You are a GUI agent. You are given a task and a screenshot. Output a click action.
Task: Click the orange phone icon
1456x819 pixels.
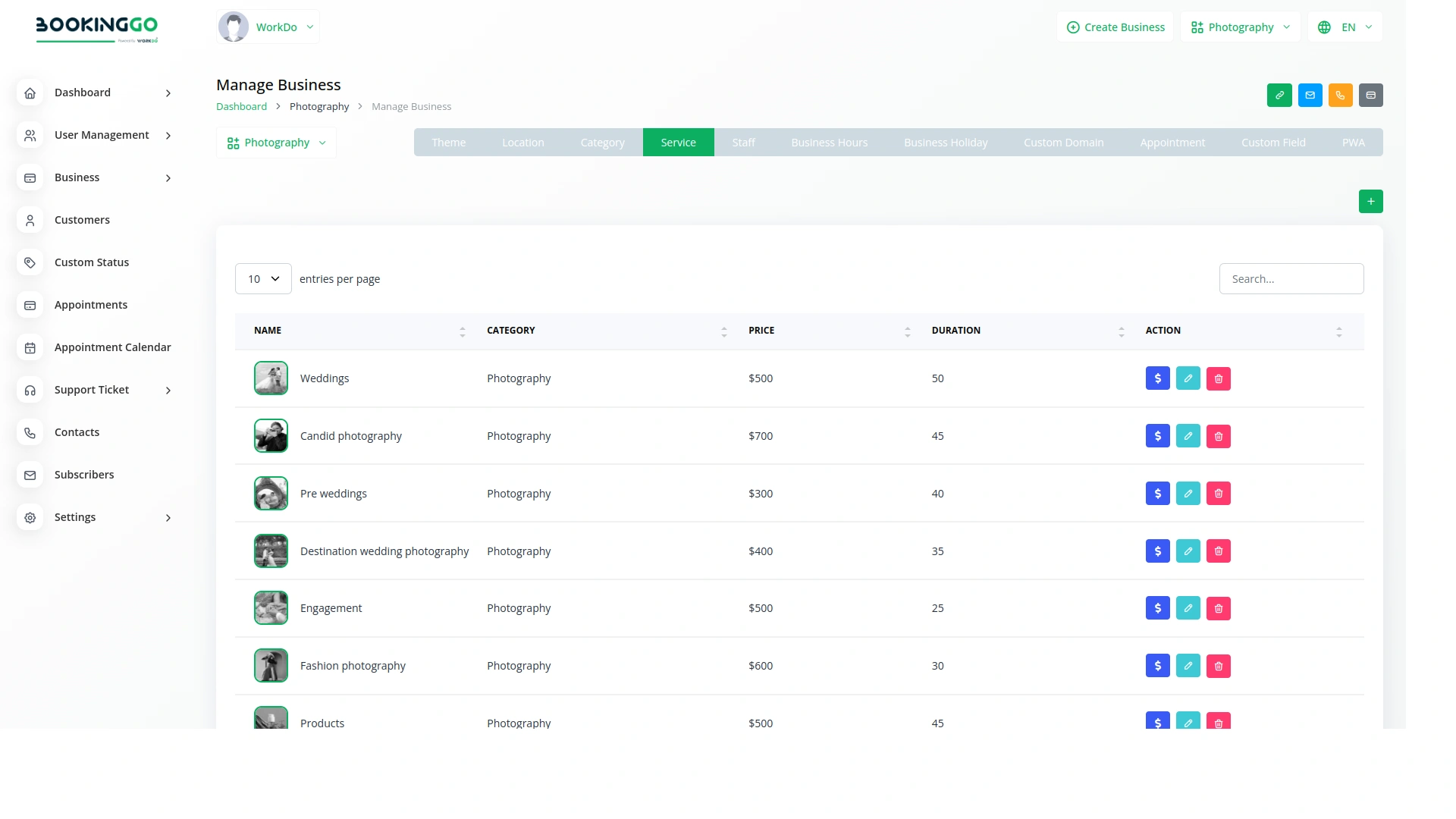pyautogui.click(x=1340, y=95)
